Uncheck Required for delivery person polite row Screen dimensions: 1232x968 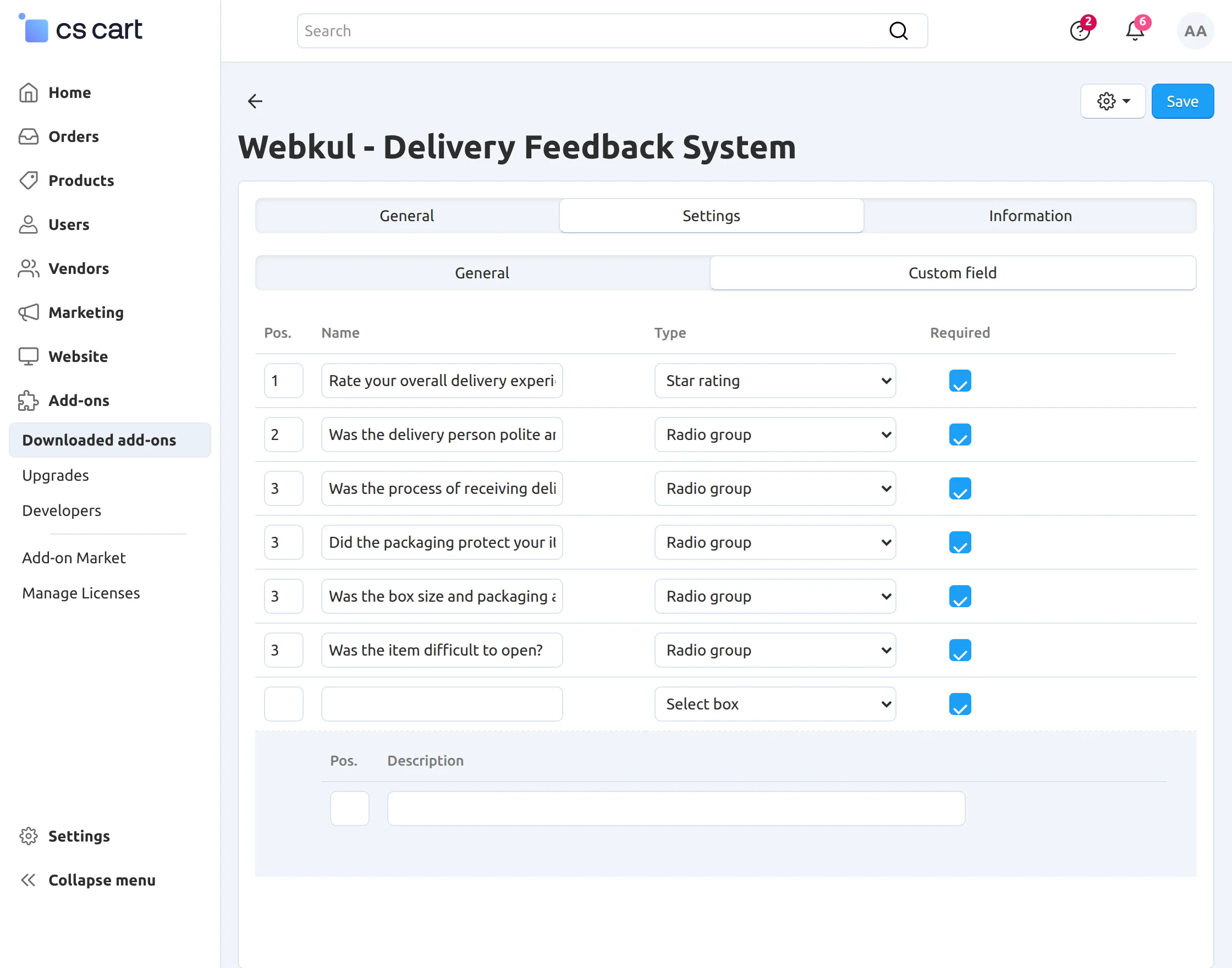pyautogui.click(x=960, y=435)
